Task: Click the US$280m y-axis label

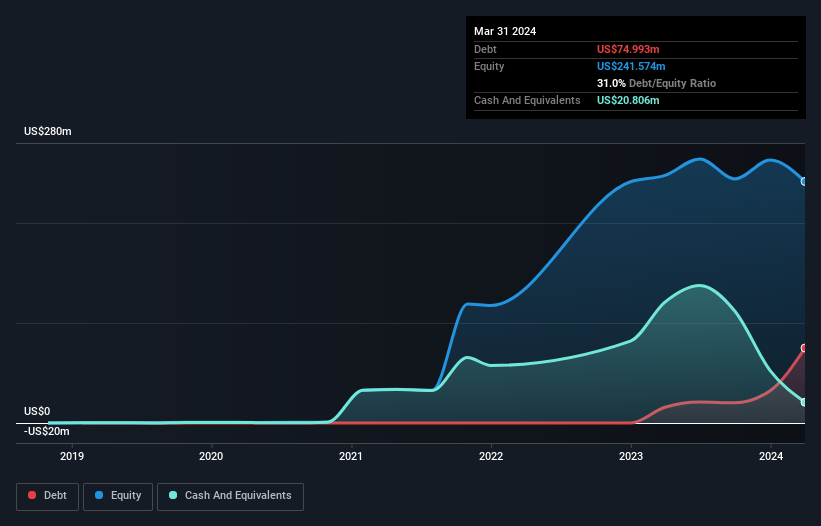Action: pyautogui.click(x=48, y=131)
